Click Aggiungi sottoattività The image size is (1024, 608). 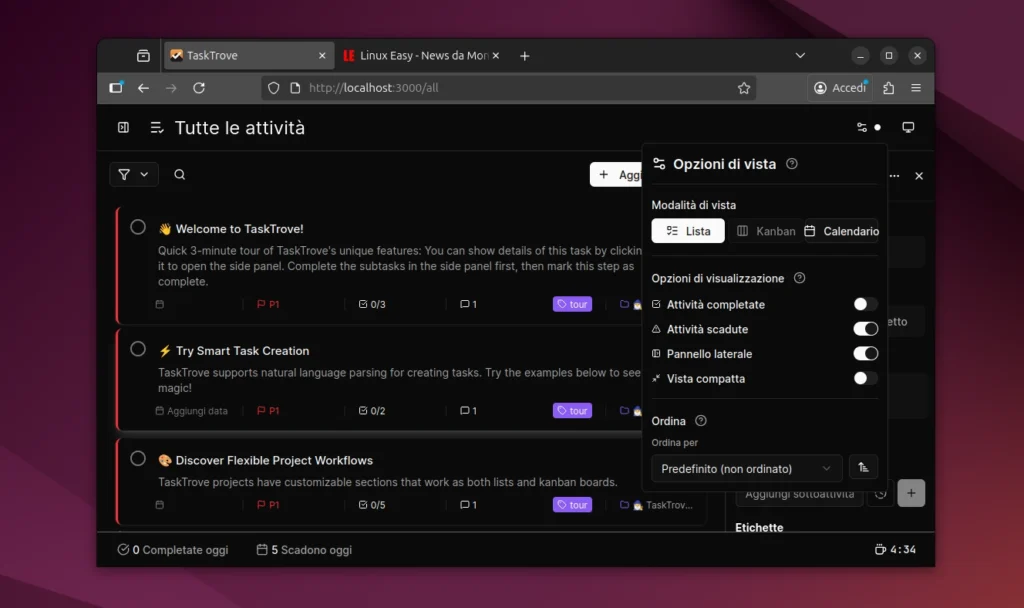tap(799, 492)
